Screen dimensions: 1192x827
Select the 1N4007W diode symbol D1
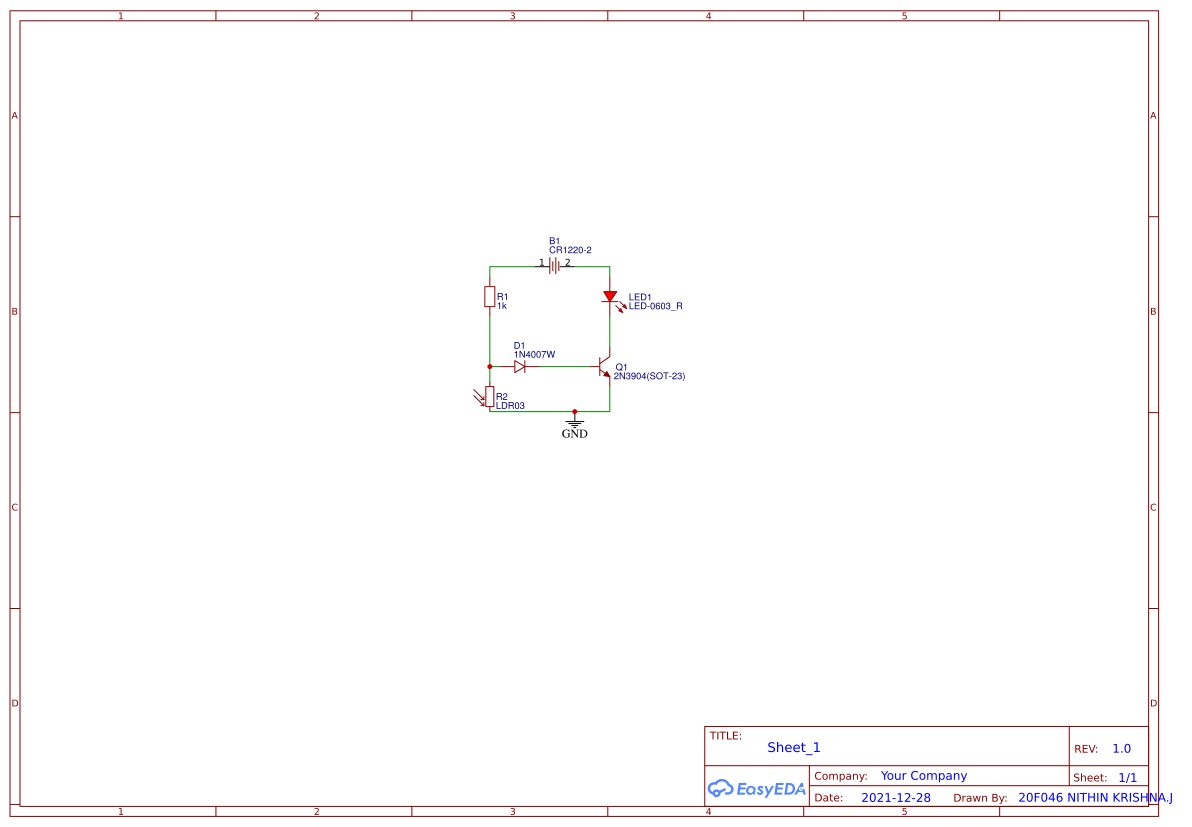[520, 366]
